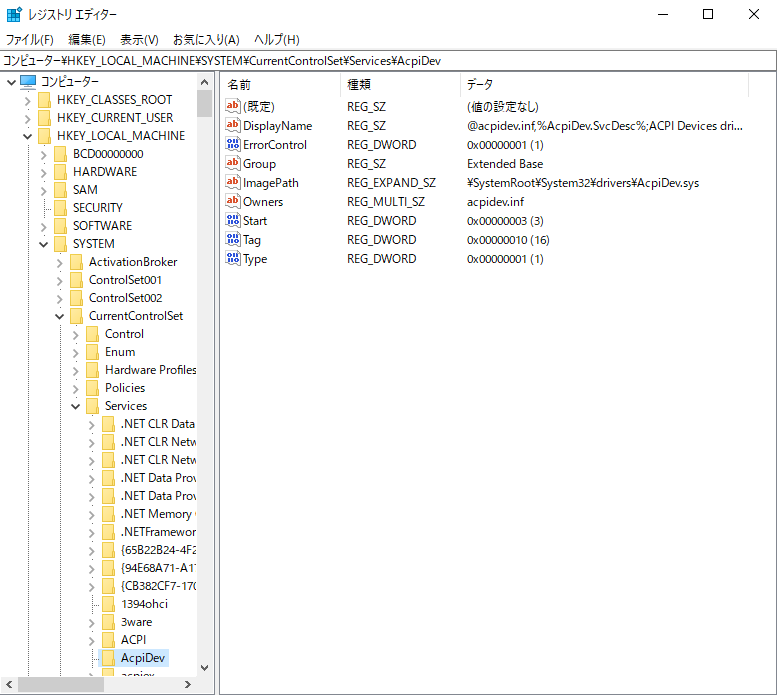The image size is (777, 695).
Task: Click the registry path address bar
Action: pos(388,60)
